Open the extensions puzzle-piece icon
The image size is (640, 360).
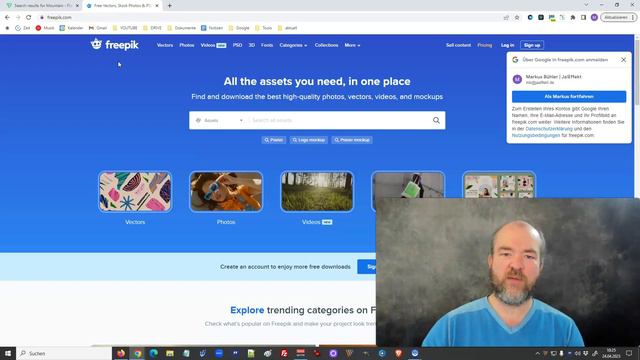(x=573, y=18)
